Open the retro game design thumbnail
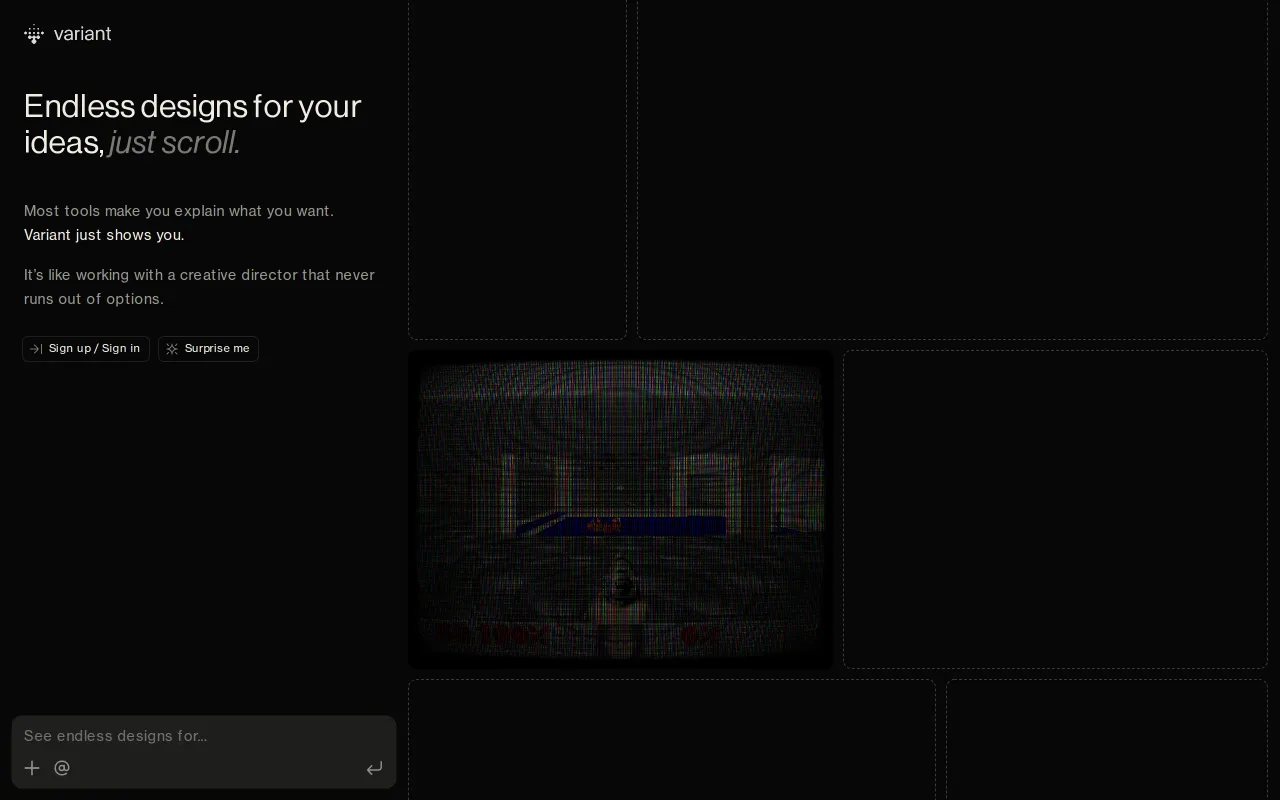Viewport: 1280px width, 800px height. coord(621,509)
